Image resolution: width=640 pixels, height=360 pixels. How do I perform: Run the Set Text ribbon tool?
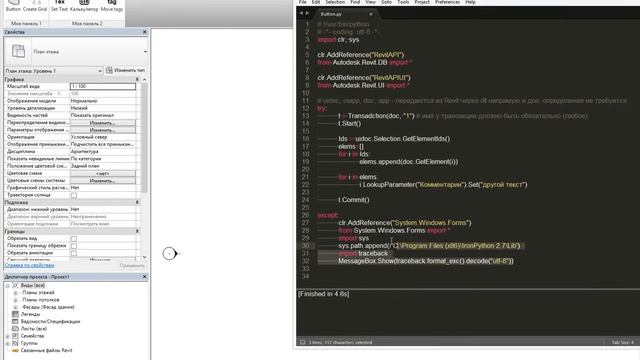pos(59,6)
